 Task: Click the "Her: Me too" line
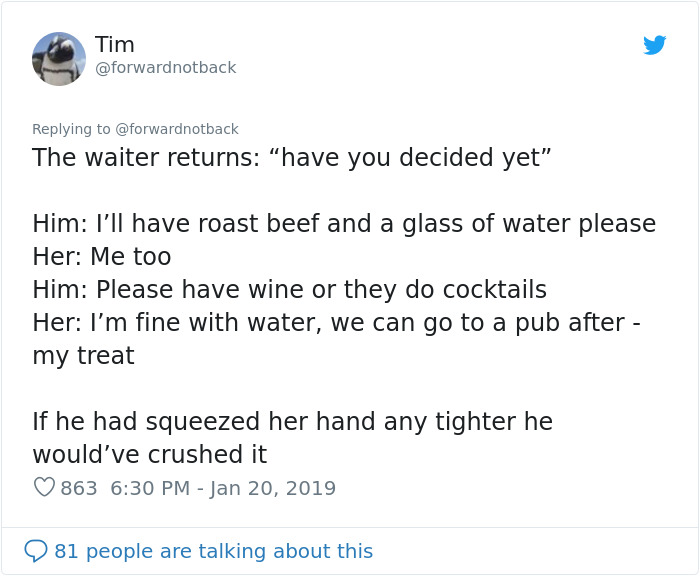[101, 256]
